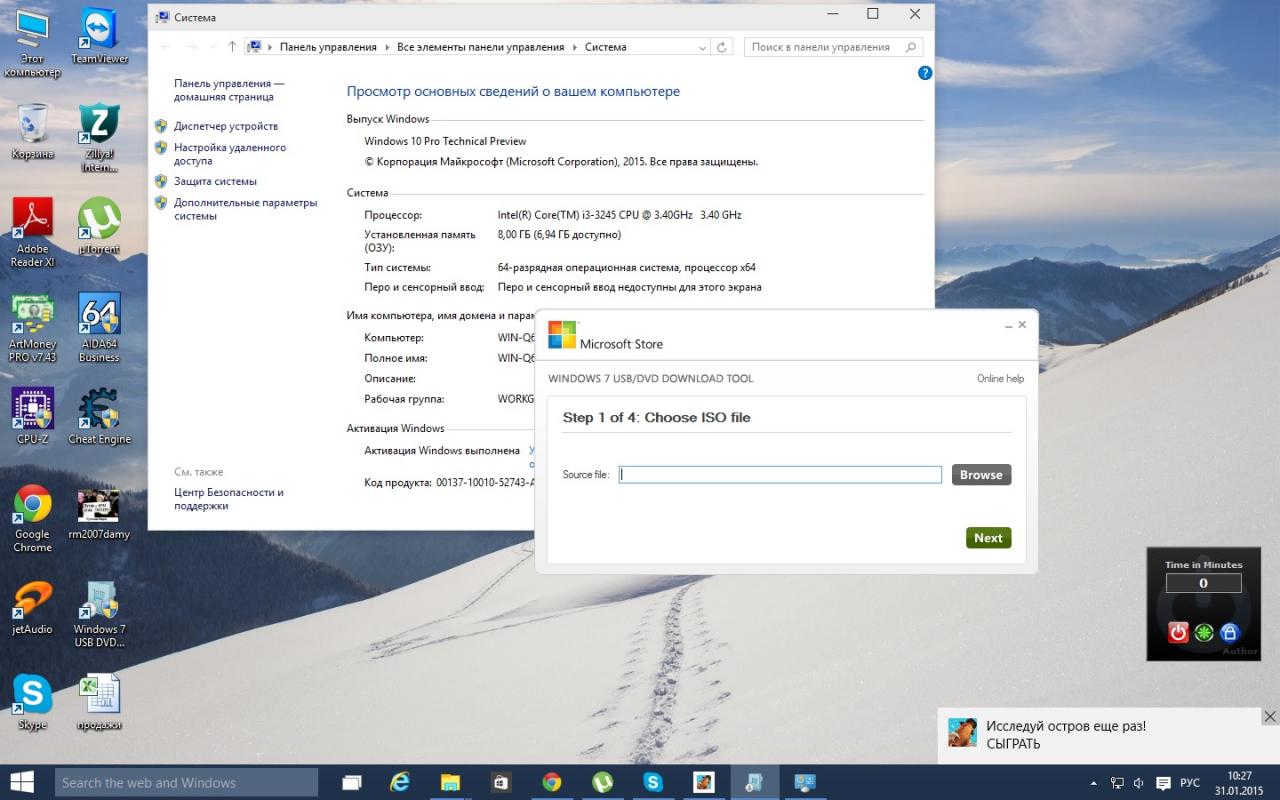Open Дополнительные параметры системы link

[245, 209]
